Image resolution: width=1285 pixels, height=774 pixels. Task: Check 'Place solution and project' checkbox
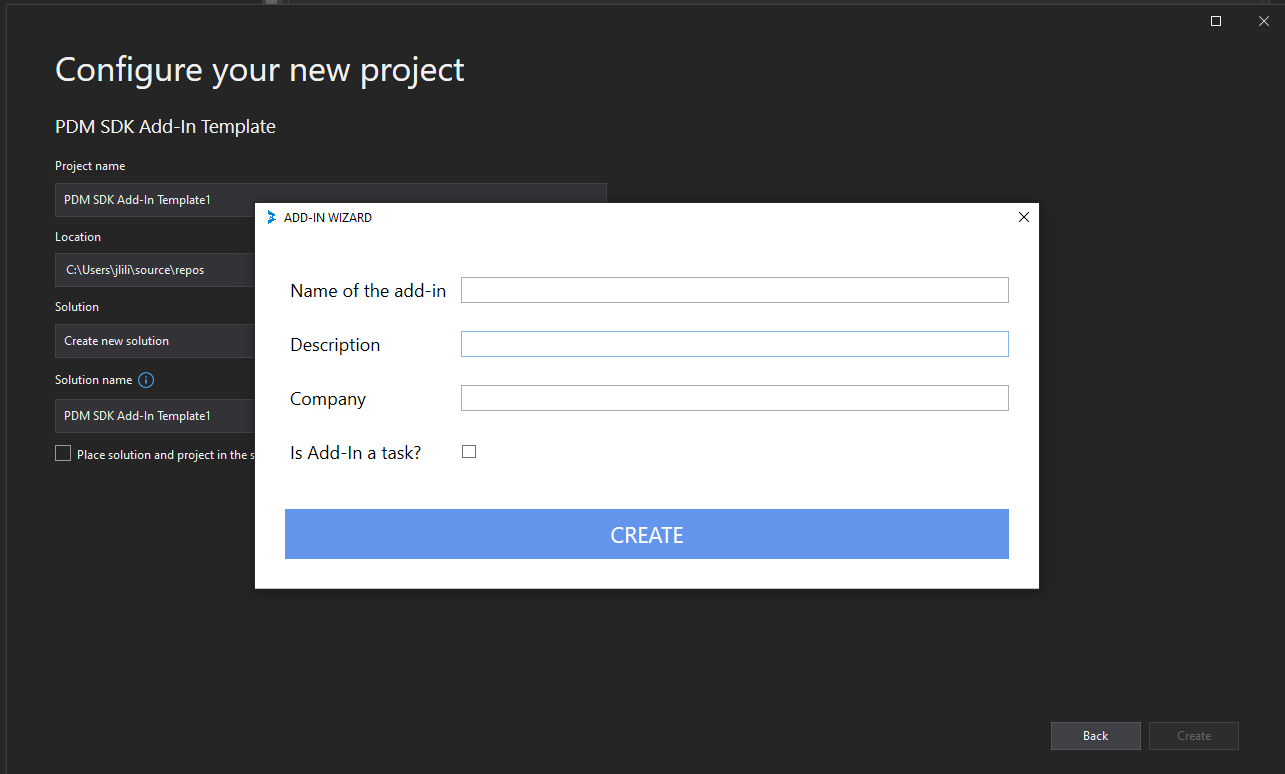point(63,454)
